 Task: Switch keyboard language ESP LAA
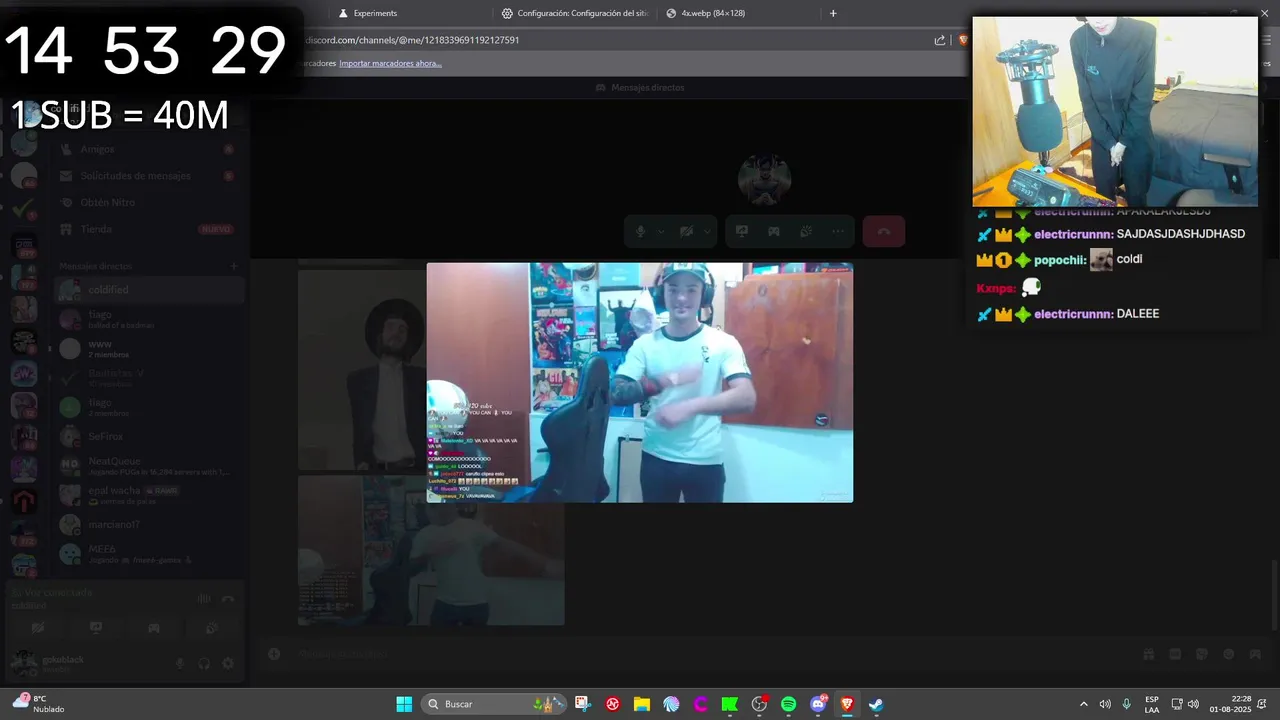pyautogui.click(x=1152, y=704)
